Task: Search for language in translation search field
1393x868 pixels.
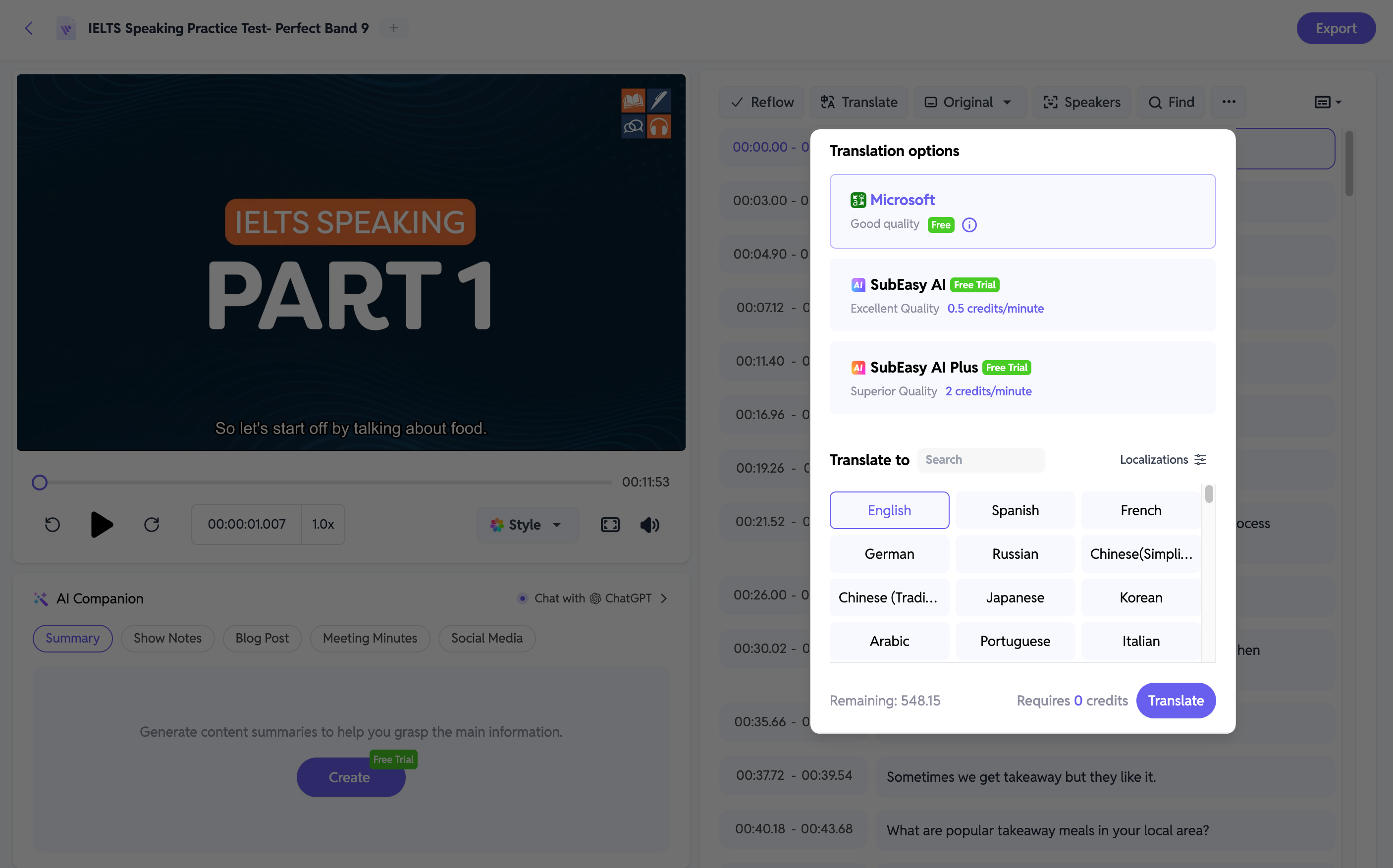Action: [x=983, y=459]
